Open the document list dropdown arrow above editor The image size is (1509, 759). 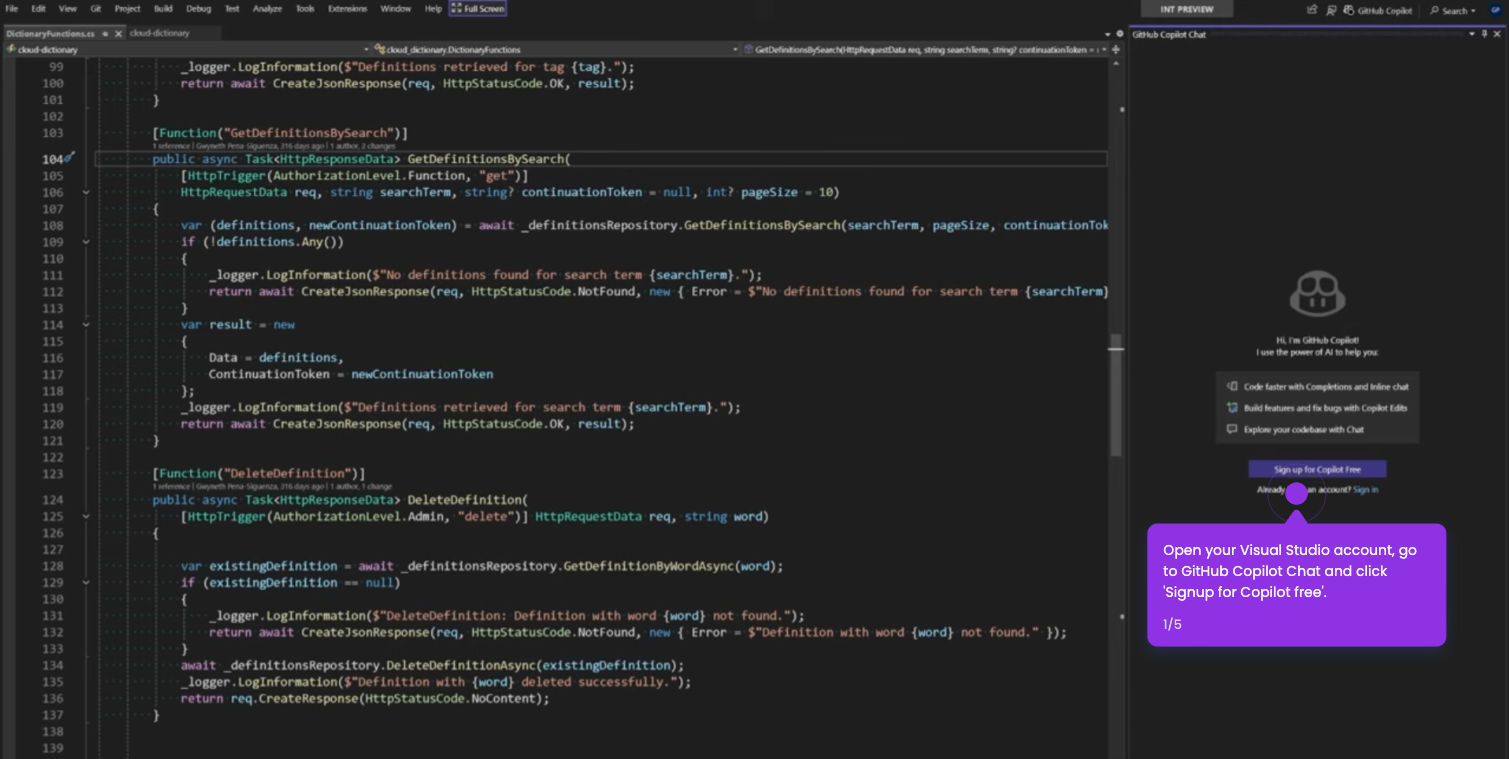[x=1107, y=34]
